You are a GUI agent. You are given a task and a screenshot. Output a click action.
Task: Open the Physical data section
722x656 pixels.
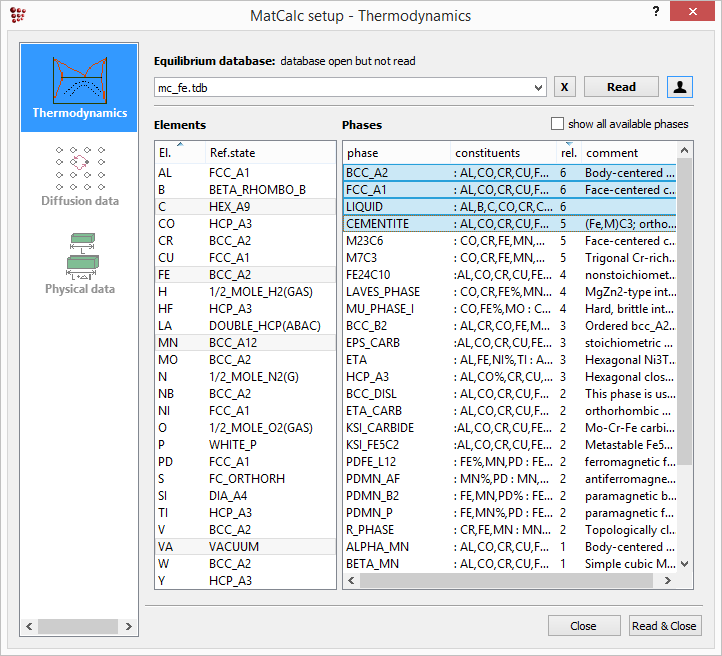[x=79, y=264]
